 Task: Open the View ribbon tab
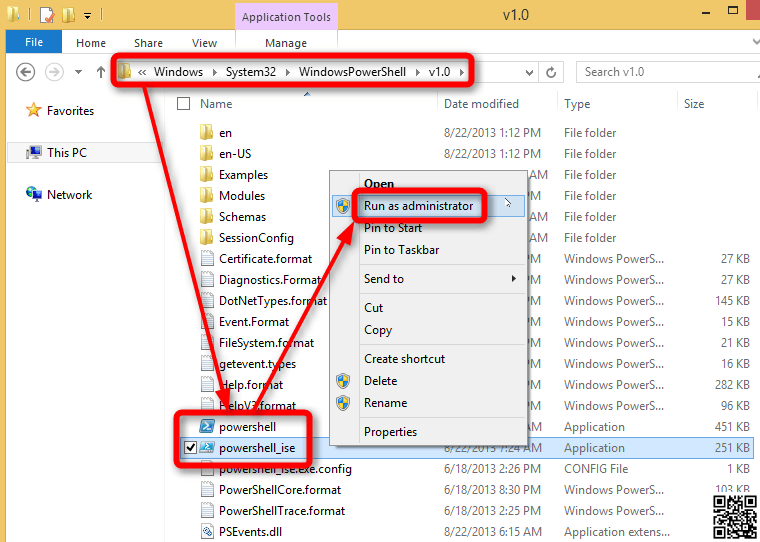coord(204,43)
